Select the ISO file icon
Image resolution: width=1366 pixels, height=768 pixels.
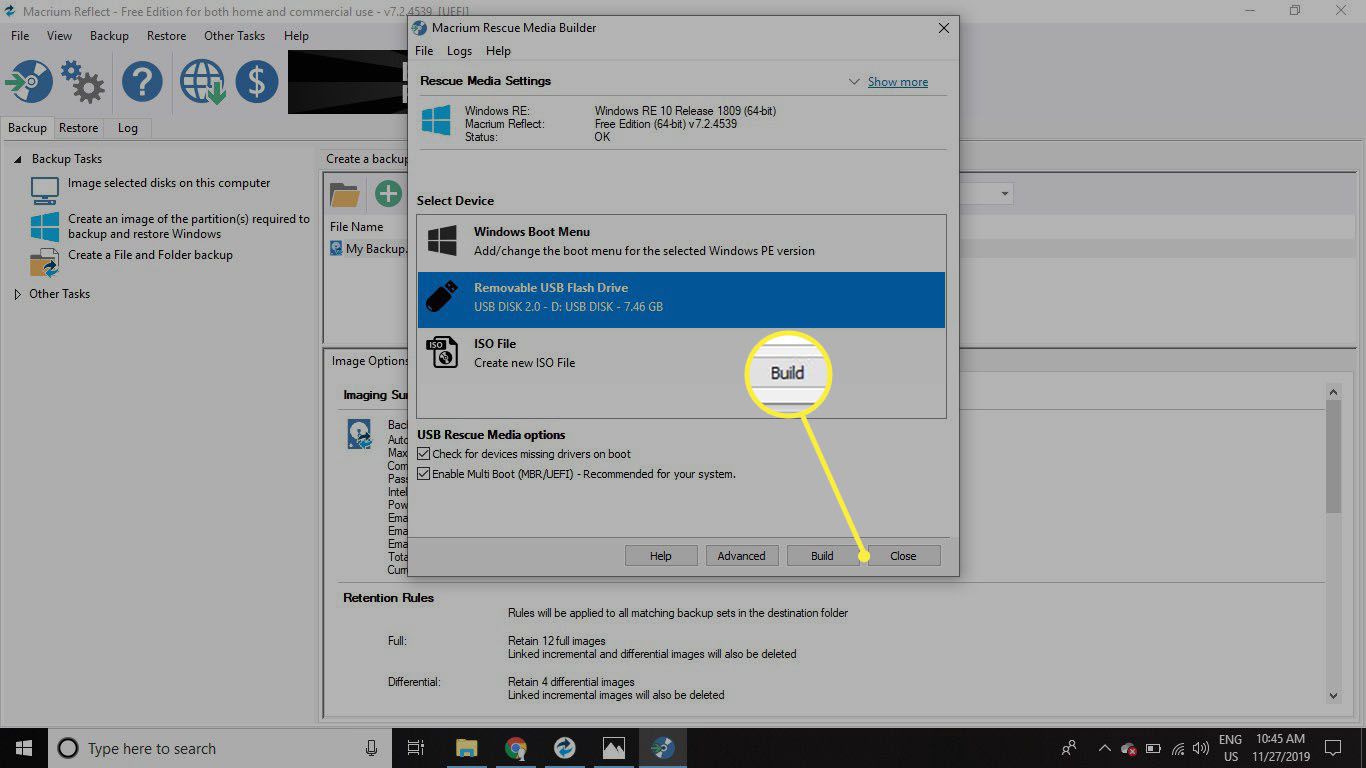[443, 353]
